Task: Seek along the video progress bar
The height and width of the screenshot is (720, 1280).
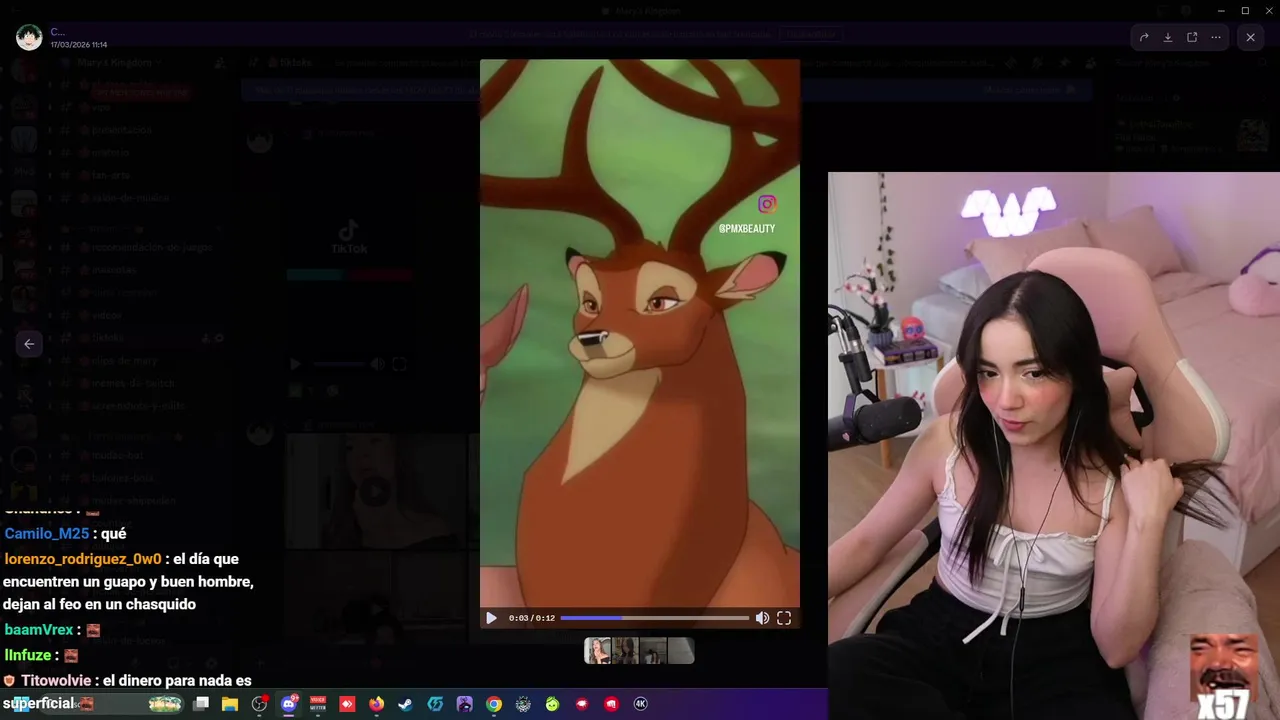Action: [x=654, y=618]
